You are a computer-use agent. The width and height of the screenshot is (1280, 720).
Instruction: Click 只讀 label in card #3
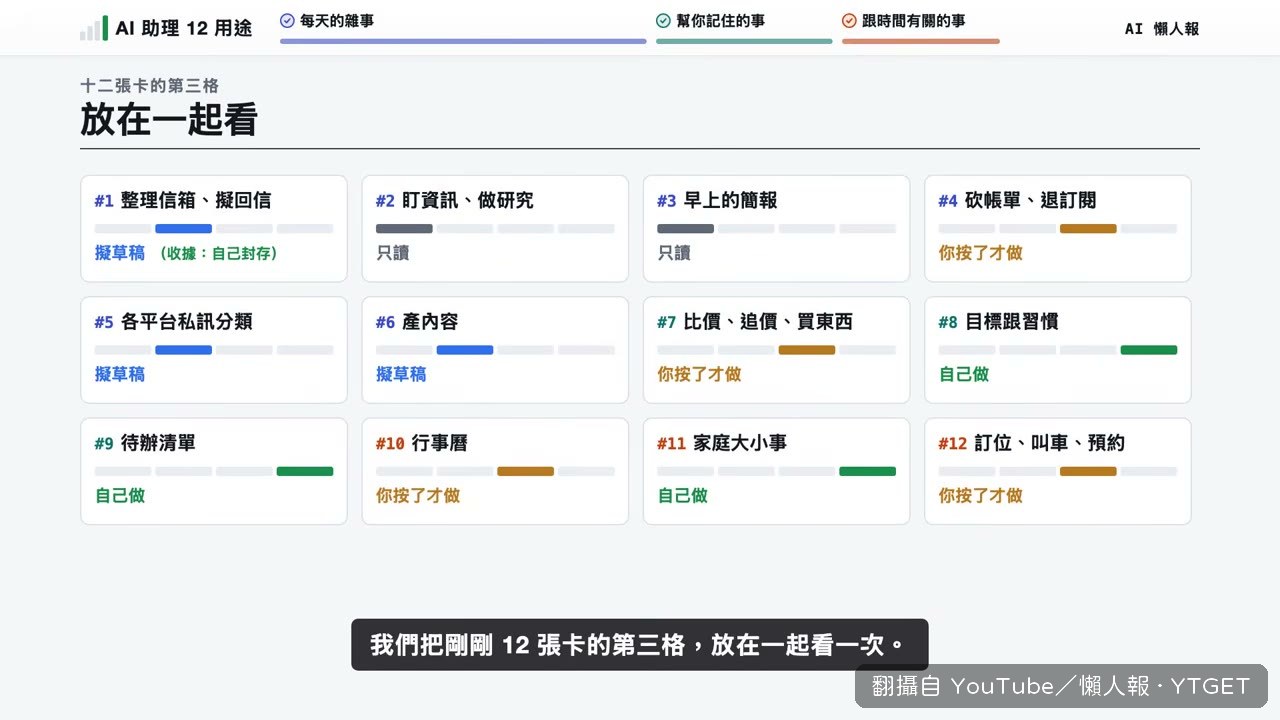pyautogui.click(x=674, y=253)
